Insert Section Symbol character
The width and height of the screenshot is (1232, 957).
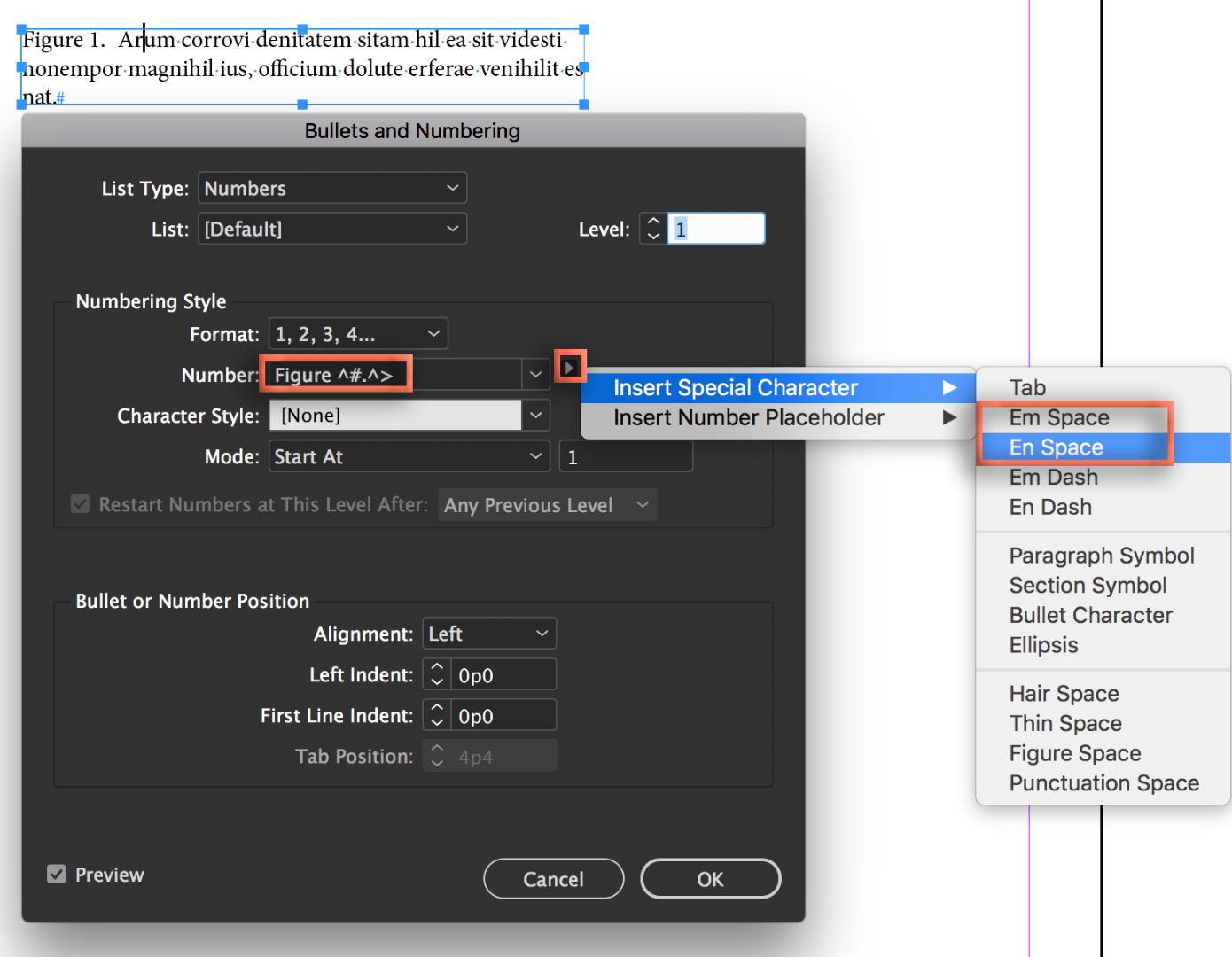(x=1103, y=586)
